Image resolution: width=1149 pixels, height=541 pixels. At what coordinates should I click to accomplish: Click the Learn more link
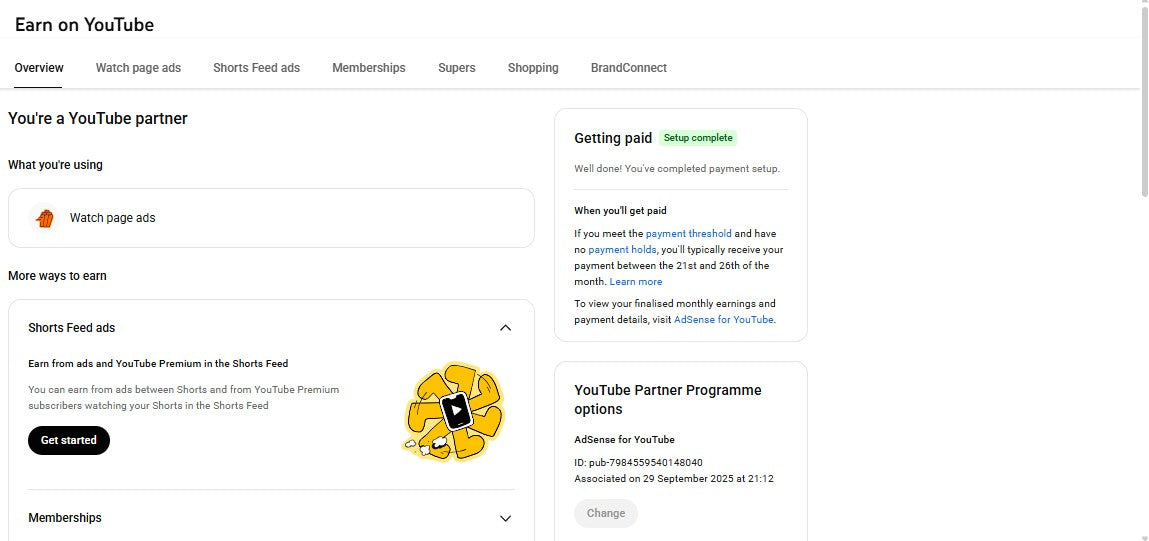[636, 282]
